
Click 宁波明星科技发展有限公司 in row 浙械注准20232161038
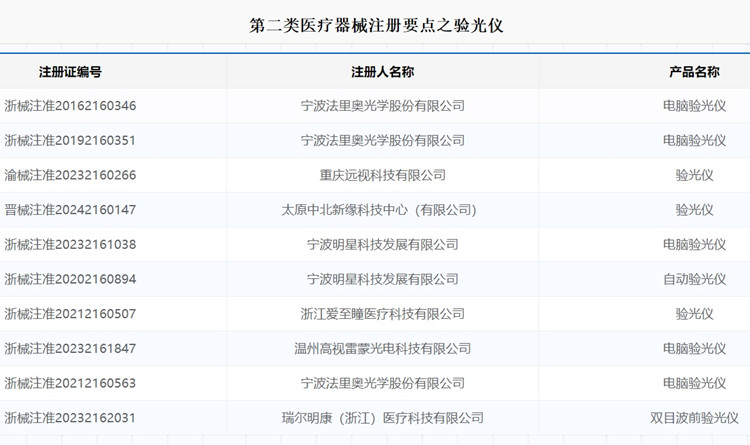383,245
